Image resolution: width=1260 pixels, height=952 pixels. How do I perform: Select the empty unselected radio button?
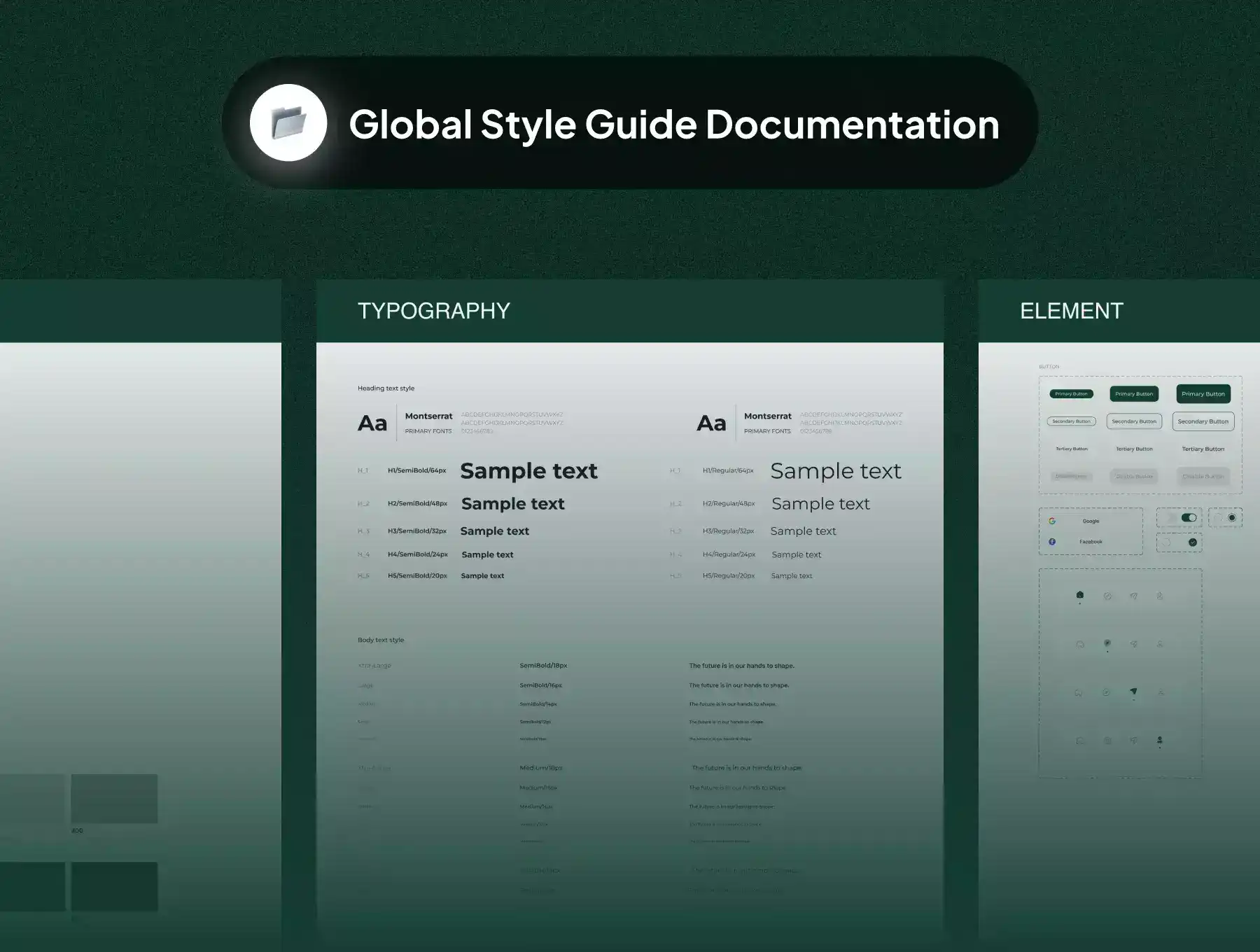1218,518
